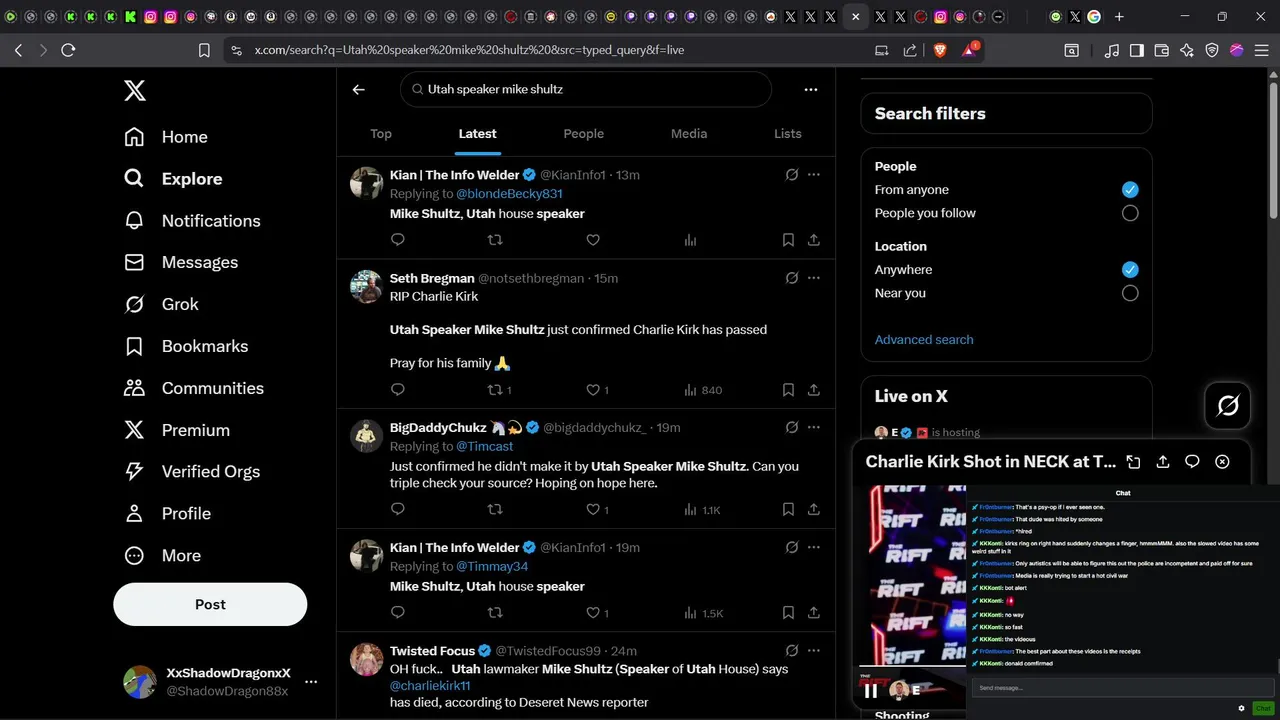Go to Home in sidebar
This screenshot has height=720, width=1280.
click(x=166, y=137)
